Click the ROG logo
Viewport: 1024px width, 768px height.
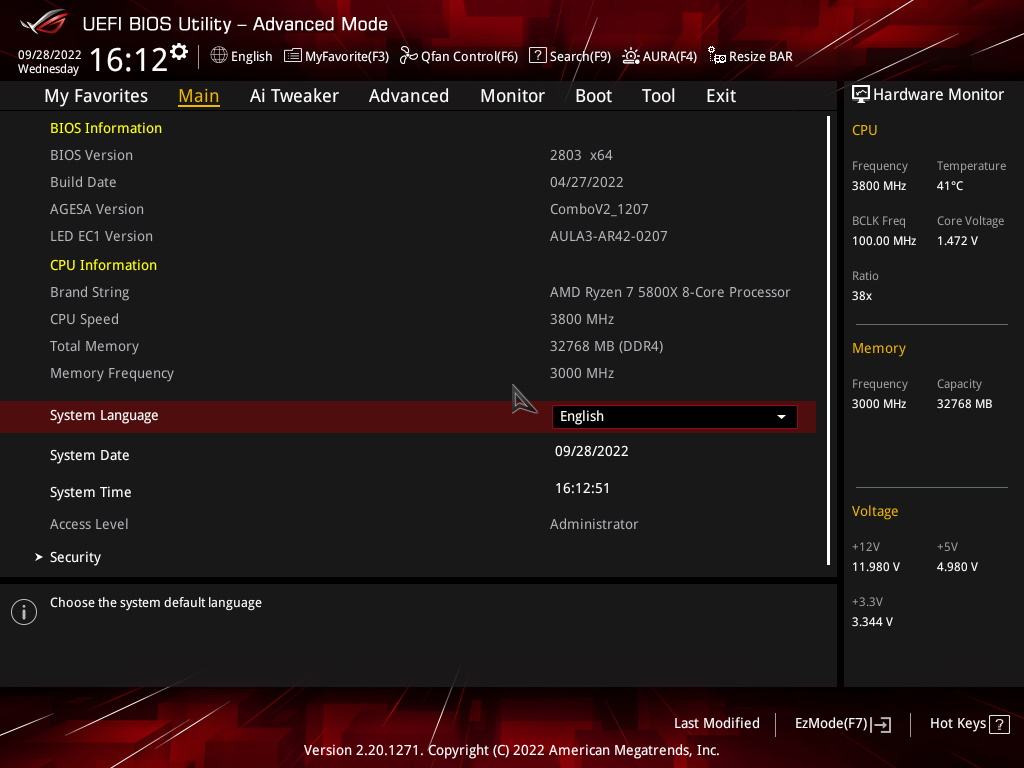click(44, 22)
